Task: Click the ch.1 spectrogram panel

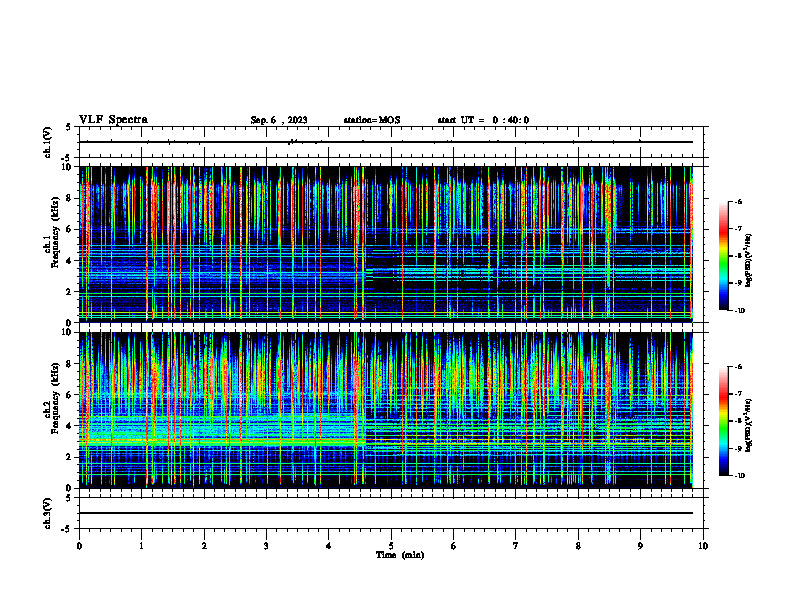Action: tap(386, 244)
